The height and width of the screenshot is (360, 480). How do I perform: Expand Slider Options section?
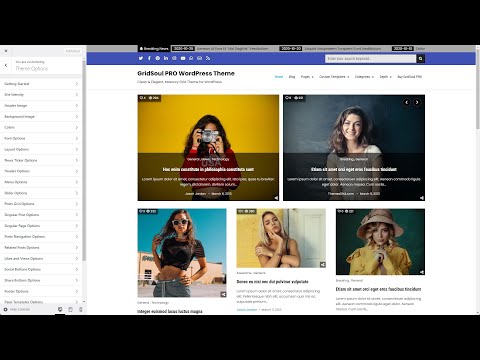pyautogui.click(x=41, y=193)
